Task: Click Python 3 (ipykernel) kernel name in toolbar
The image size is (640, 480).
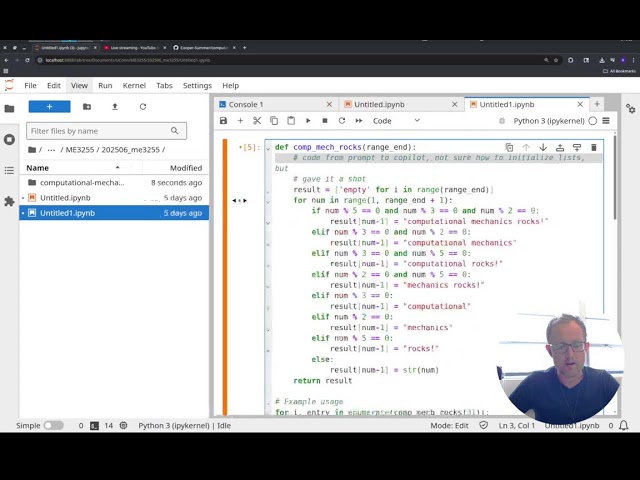Action: pos(549,121)
